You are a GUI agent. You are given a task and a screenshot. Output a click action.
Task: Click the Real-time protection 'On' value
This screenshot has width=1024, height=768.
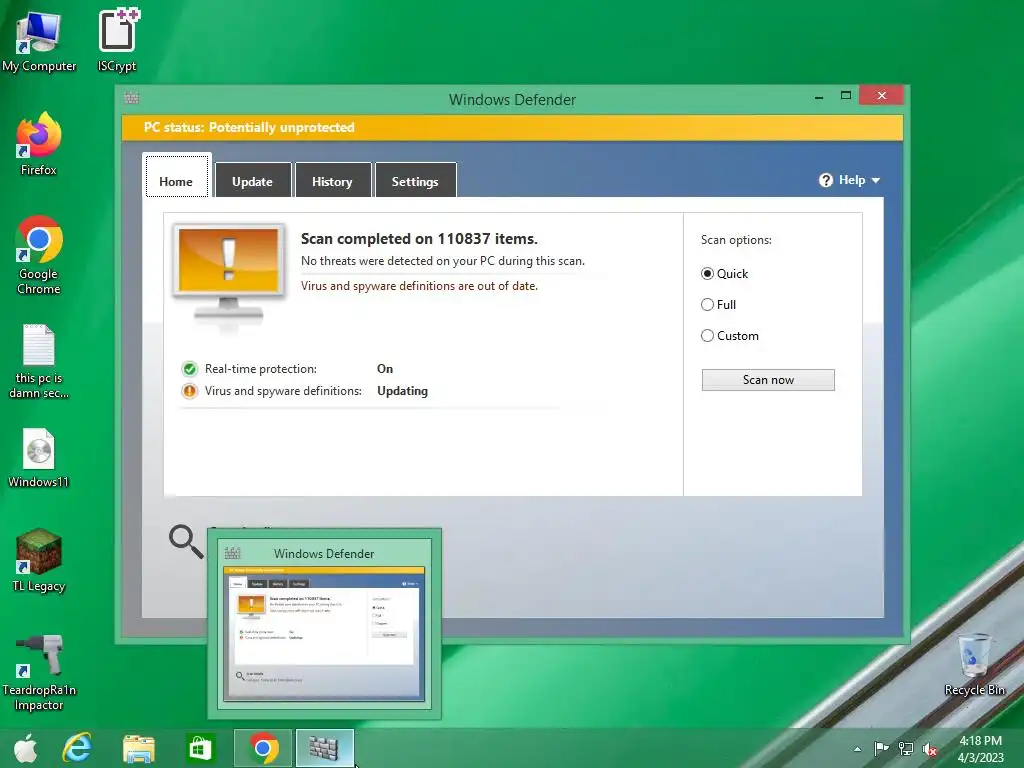pyautogui.click(x=385, y=369)
